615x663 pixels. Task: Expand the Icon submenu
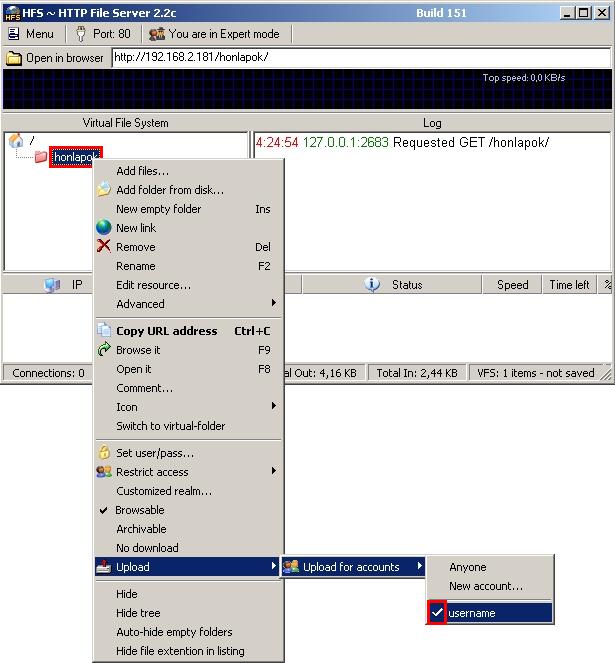click(x=188, y=407)
